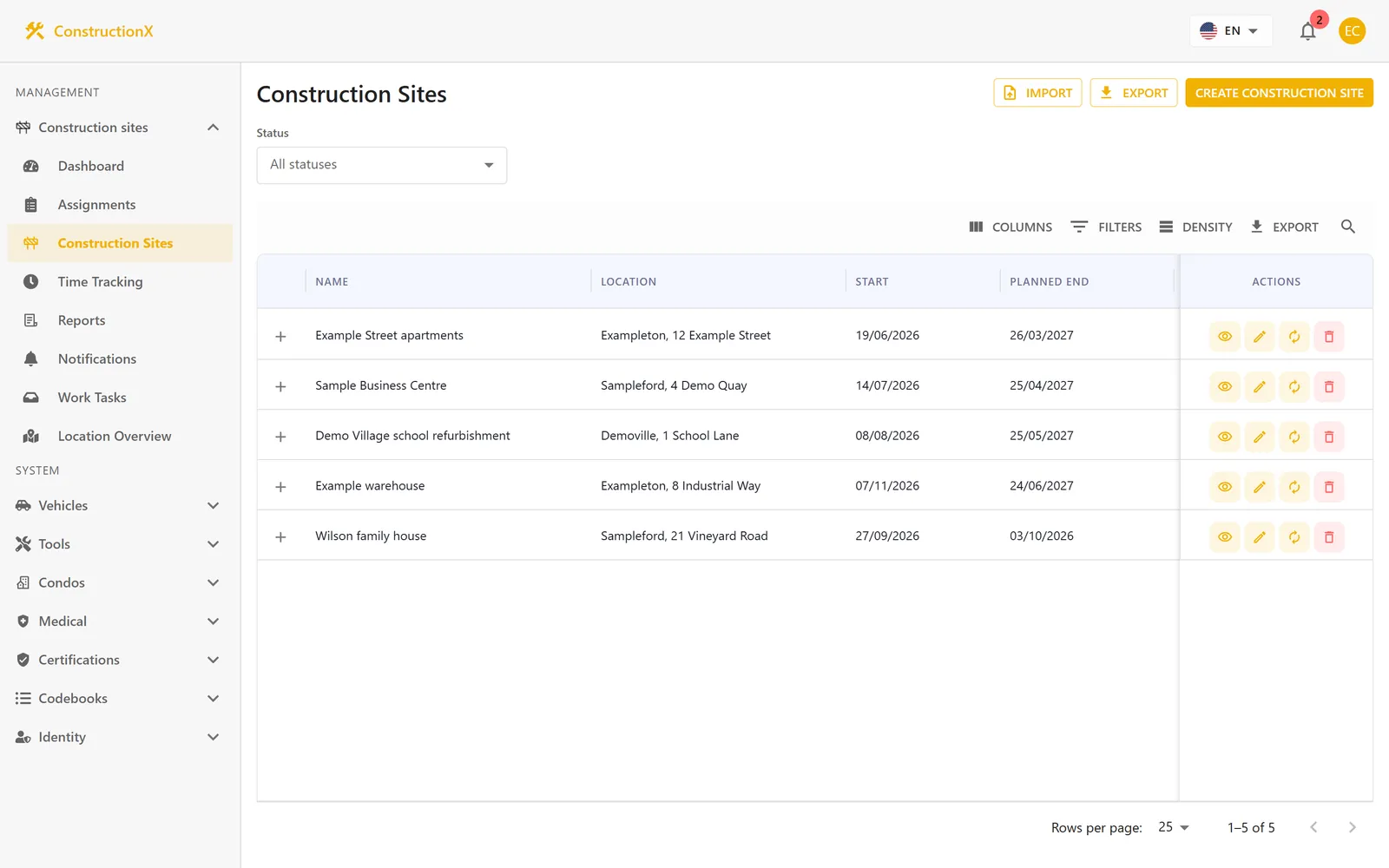This screenshot has width=1389, height=868.
Task: Click the Create Construction Site button
Action: point(1279,93)
